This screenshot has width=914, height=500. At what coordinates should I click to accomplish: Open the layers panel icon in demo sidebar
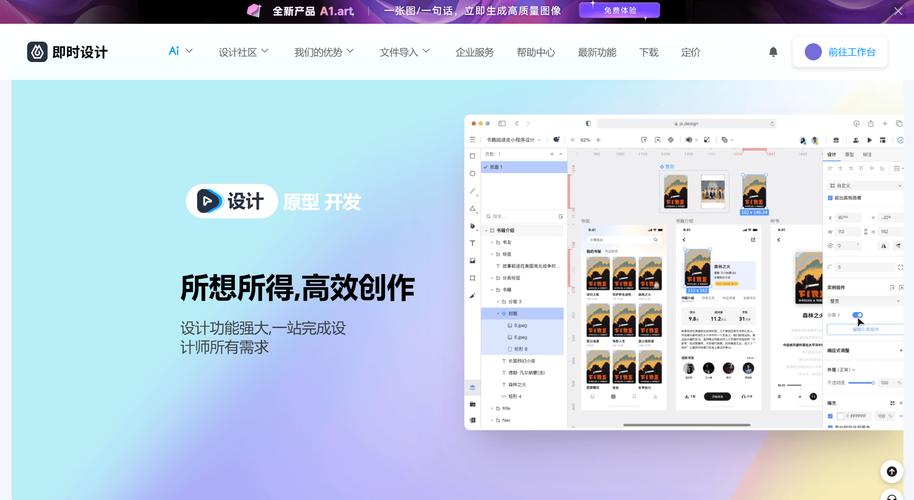pyautogui.click(x=472, y=388)
